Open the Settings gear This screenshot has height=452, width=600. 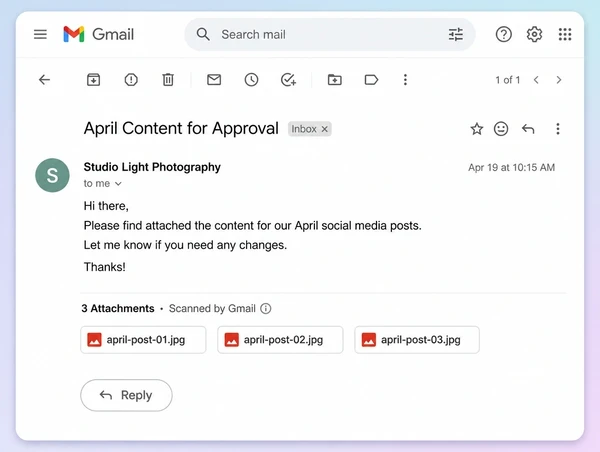point(534,34)
